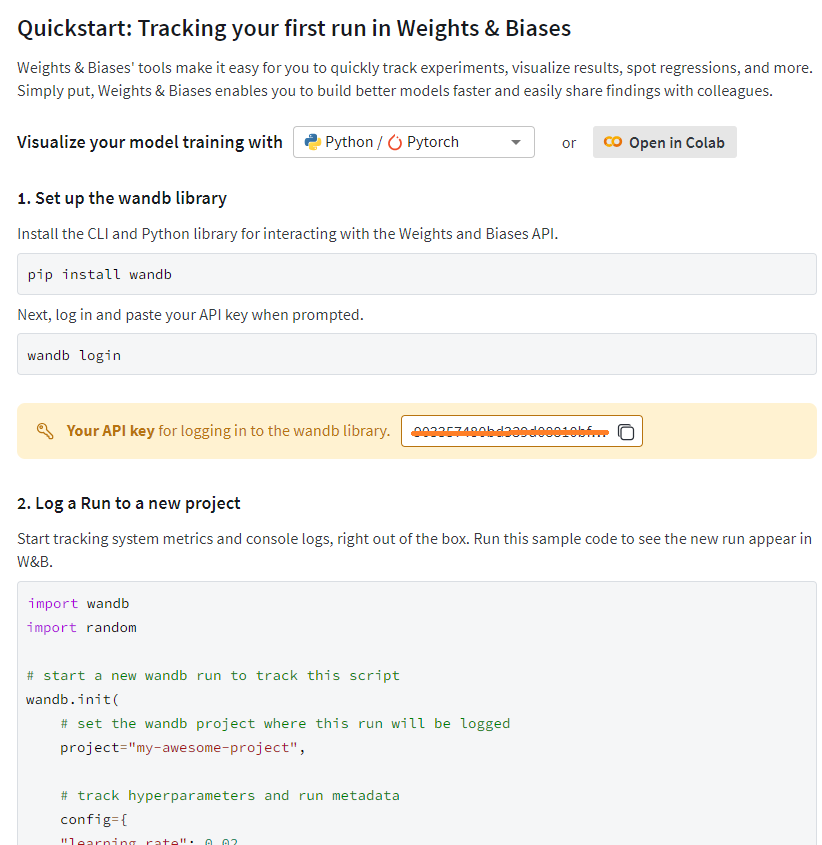Image resolution: width=822 pixels, height=845 pixels.
Task: Click the 'my-awesome-project' string in the code
Action: (x=213, y=748)
